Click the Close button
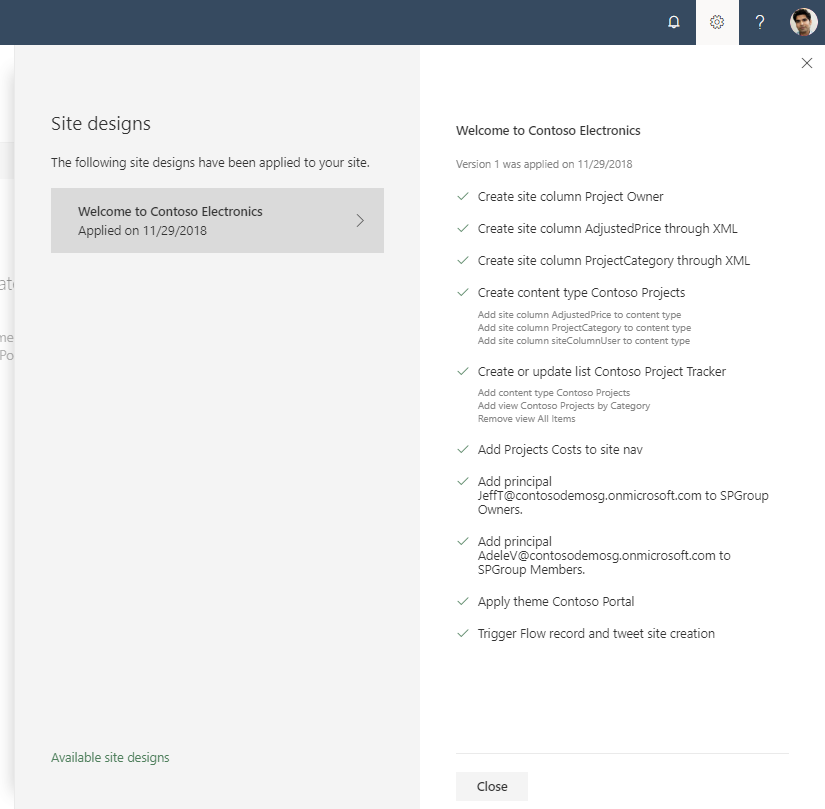This screenshot has height=809, width=825. [x=492, y=786]
